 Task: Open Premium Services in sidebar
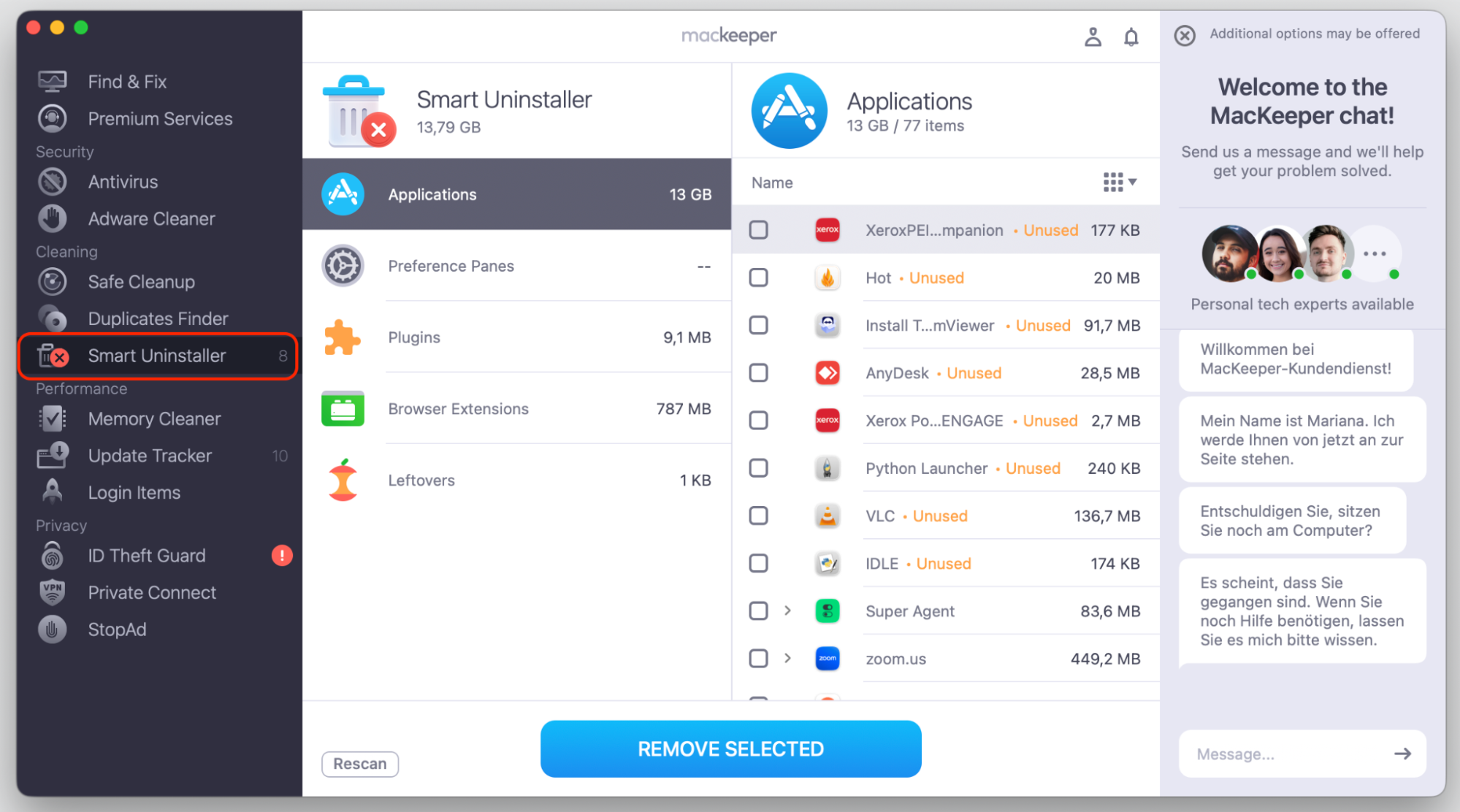[x=160, y=118]
